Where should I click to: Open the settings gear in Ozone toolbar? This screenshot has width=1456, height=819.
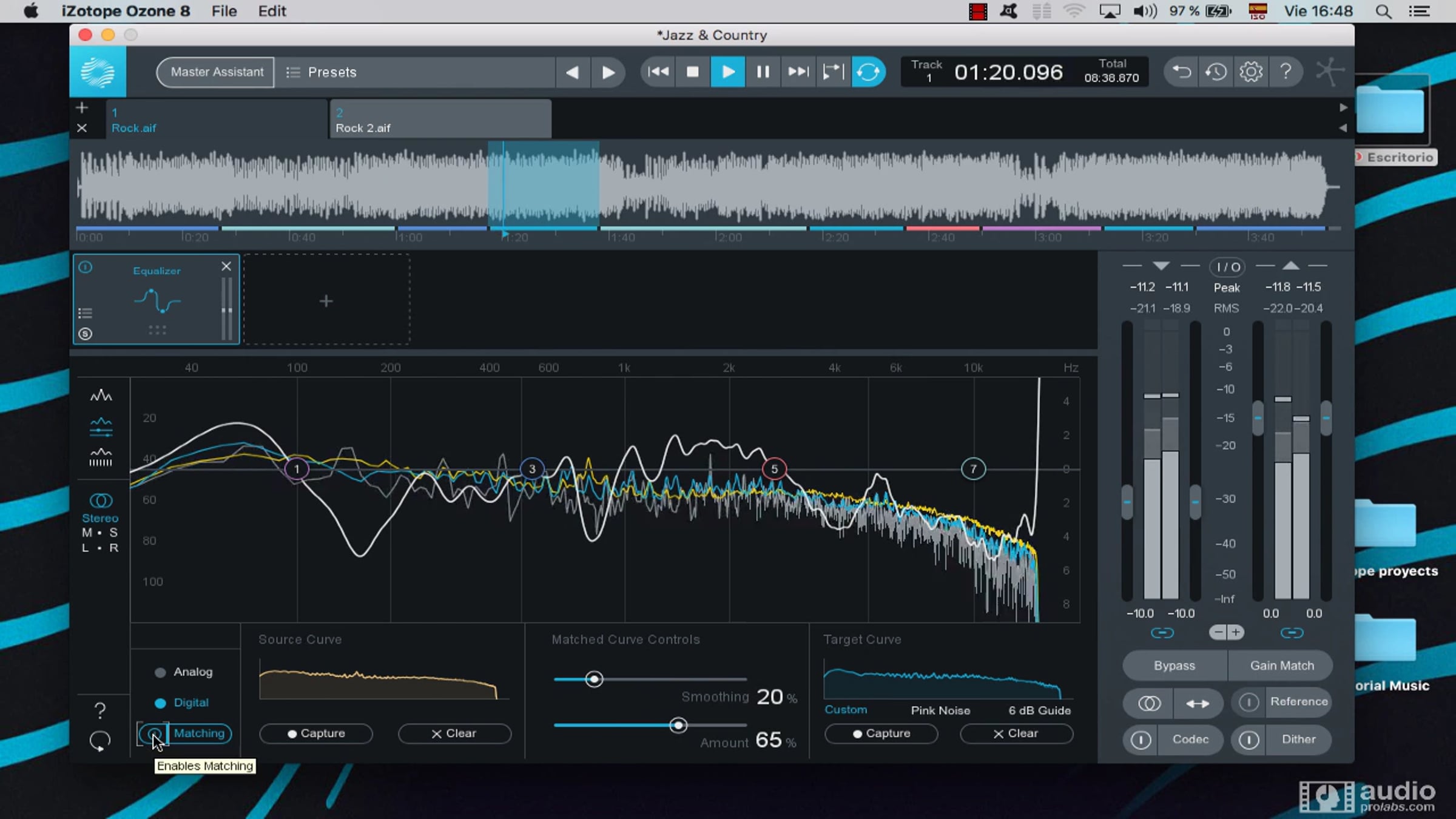pyautogui.click(x=1250, y=72)
